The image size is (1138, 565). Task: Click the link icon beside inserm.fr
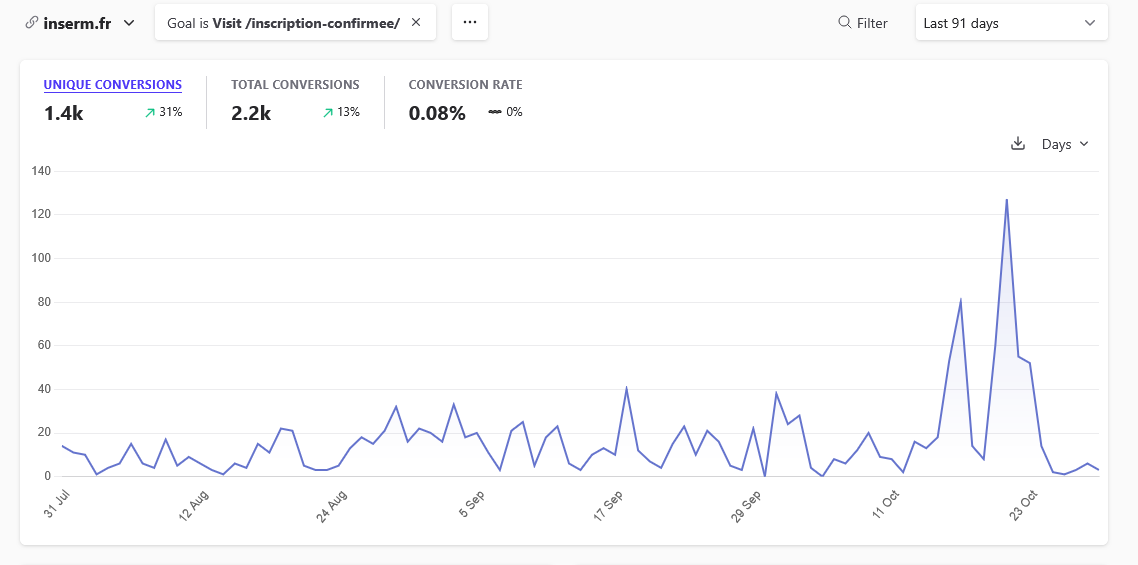click(32, 23)
